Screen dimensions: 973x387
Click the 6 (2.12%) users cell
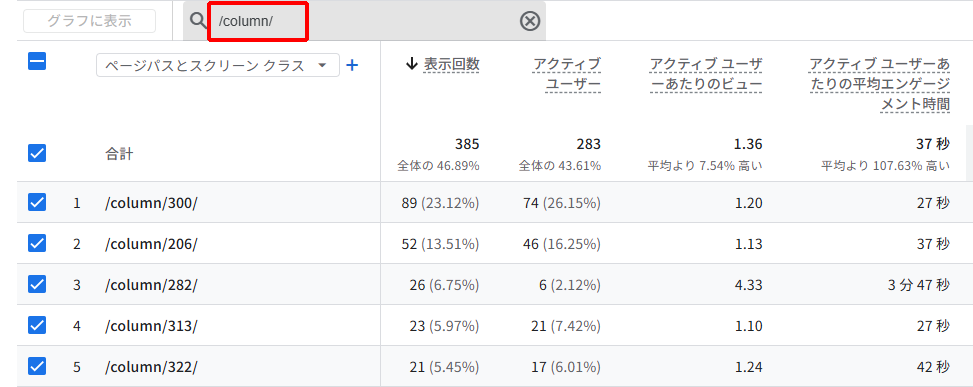point(570,285)
